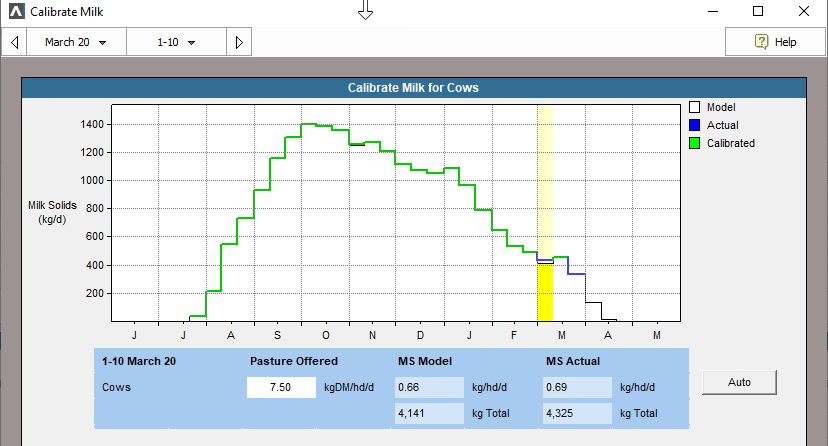Click the MS Model 4,141 total value

[x=429, y=413]
